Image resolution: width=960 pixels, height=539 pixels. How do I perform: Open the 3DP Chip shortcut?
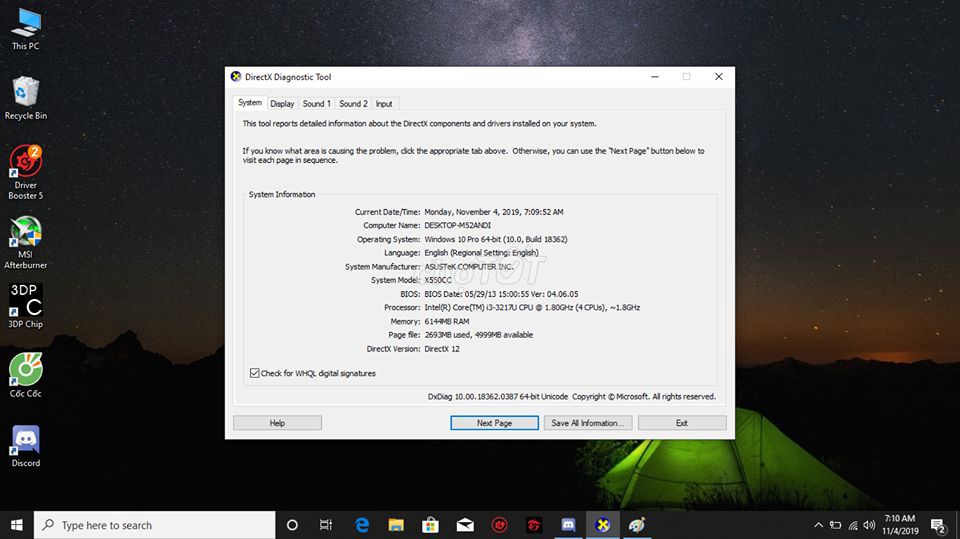(26, 306)
